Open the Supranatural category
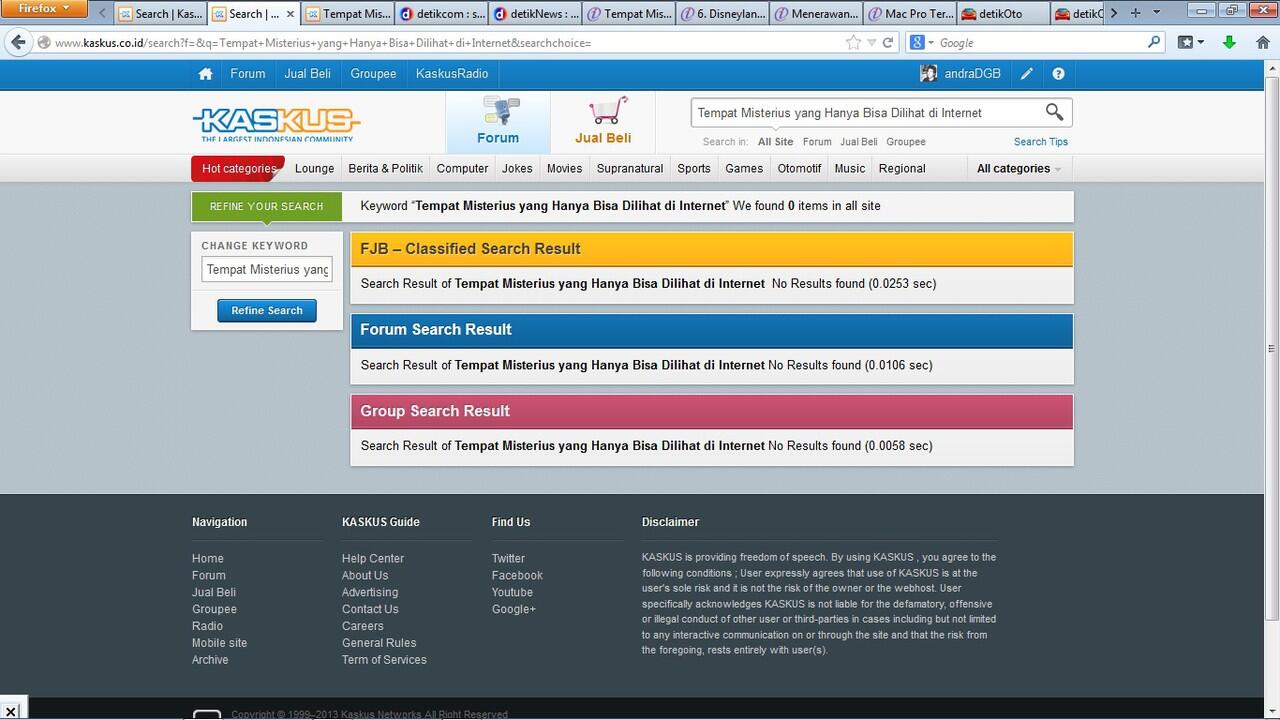The image size is (1280, 720). click(630, 169)
